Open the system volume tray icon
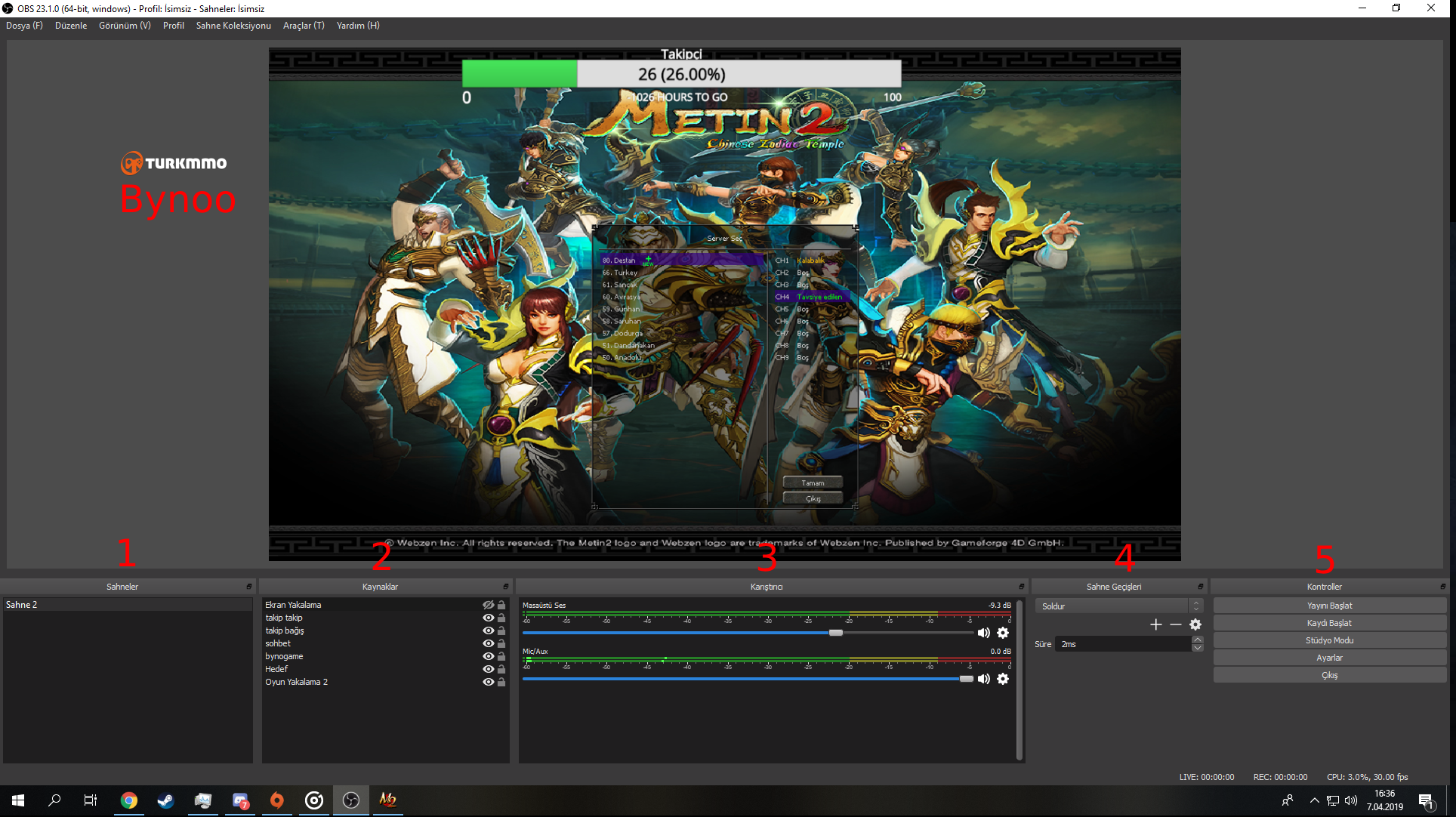 click(x=1350, y=800)
